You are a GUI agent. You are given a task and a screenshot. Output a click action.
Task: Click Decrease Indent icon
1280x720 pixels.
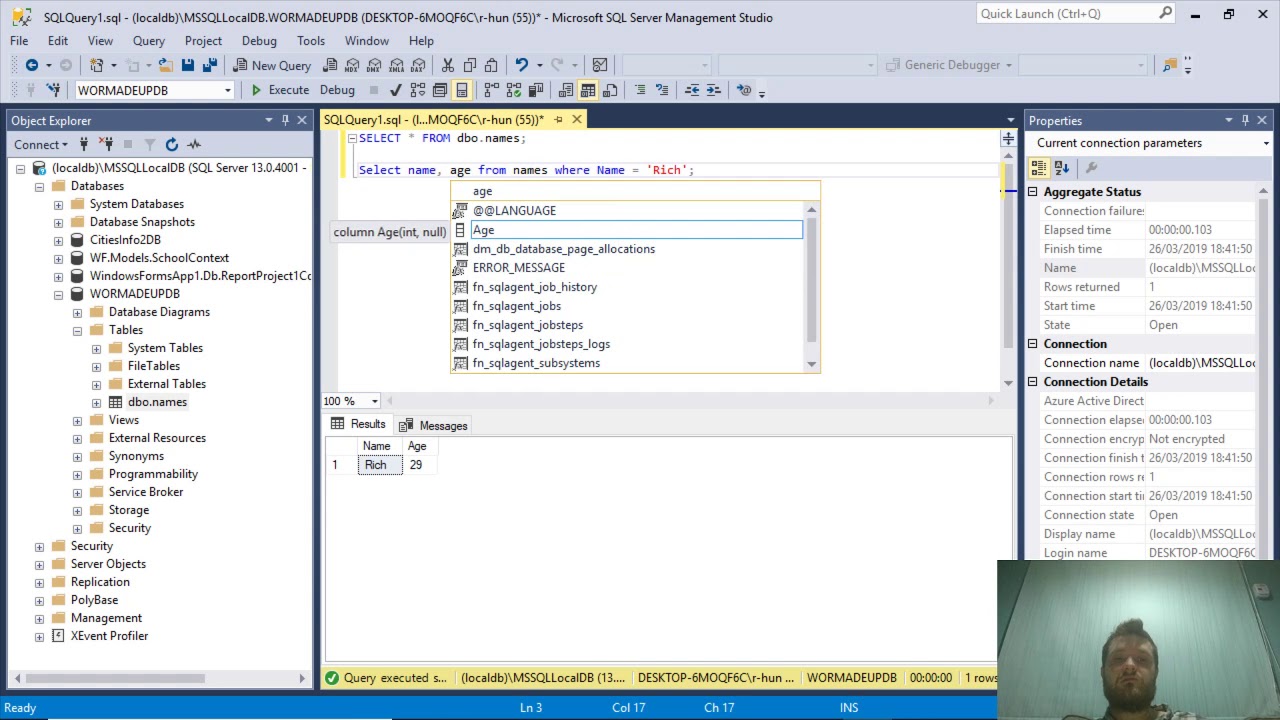click(x=691, y=90)
